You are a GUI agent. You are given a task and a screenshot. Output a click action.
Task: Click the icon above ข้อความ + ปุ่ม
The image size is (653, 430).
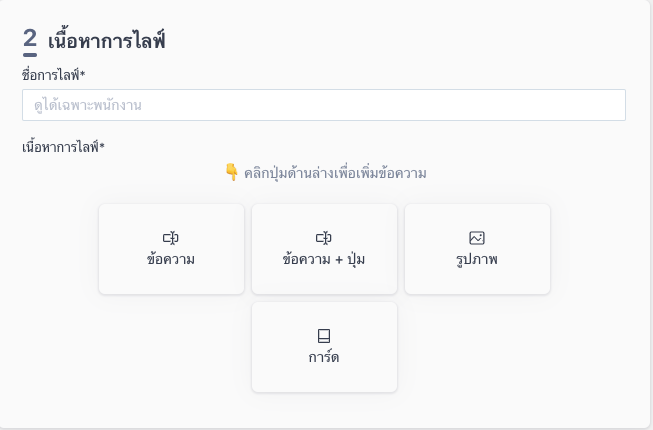[x=324, y=238]
